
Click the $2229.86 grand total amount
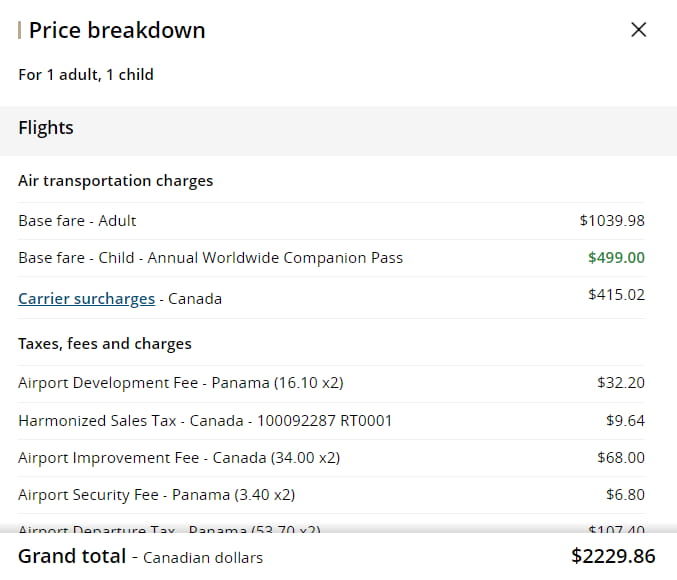coord(613,556)
